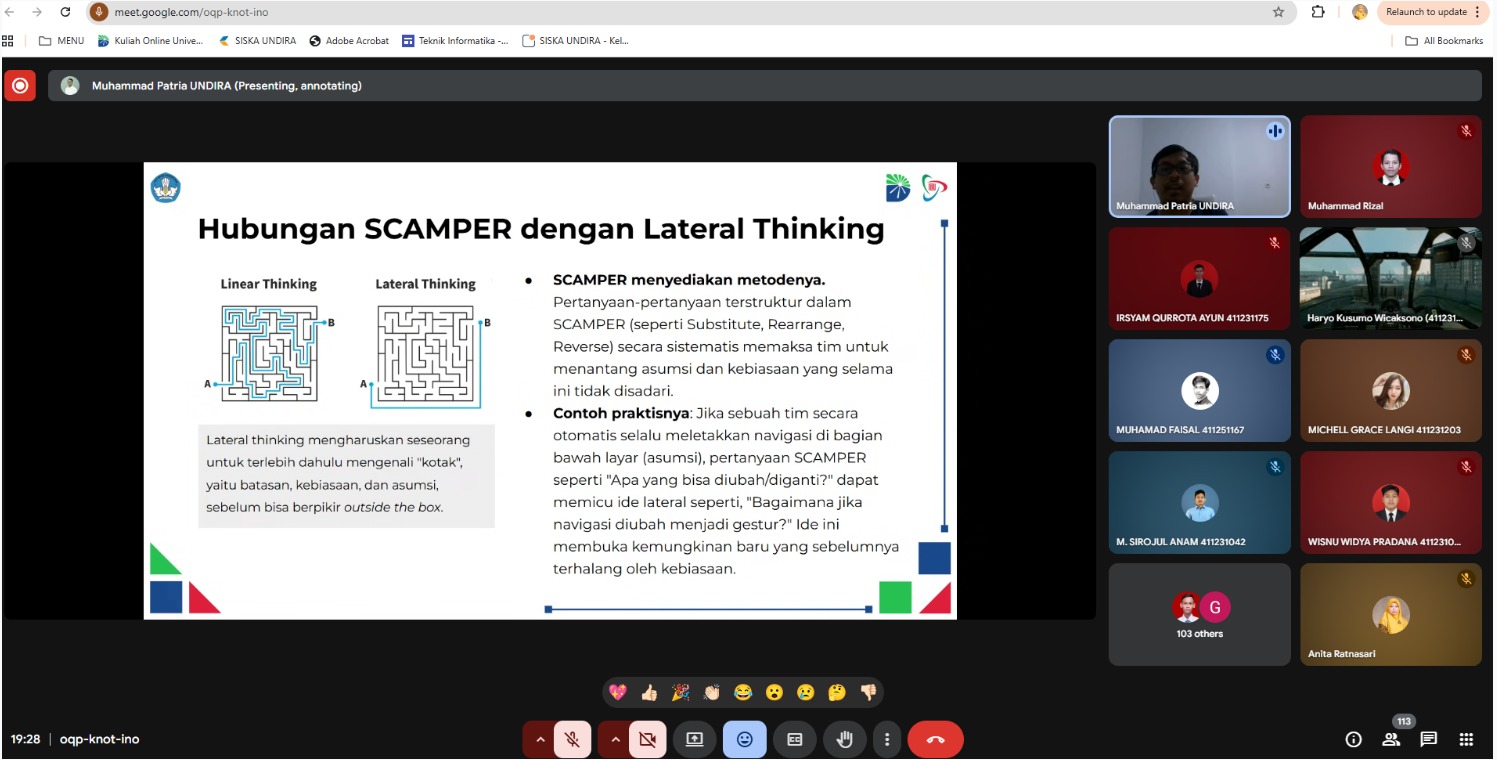1497x760 pixels.
Task: Select Muhammad Patria UNDIRA video tile
Action: pos(1199,167)
